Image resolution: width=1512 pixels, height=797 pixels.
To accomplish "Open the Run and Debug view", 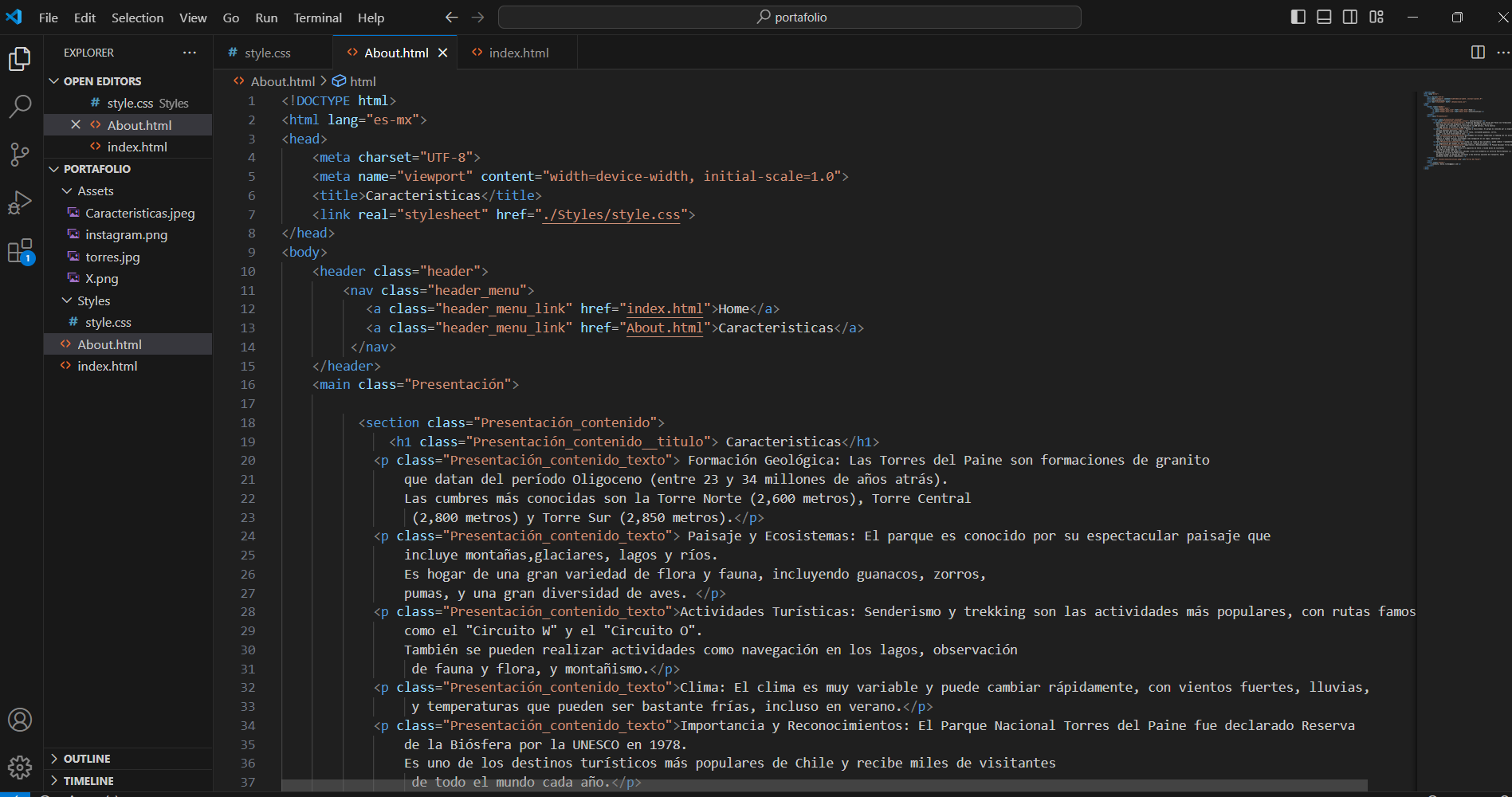I will point(20,202).
